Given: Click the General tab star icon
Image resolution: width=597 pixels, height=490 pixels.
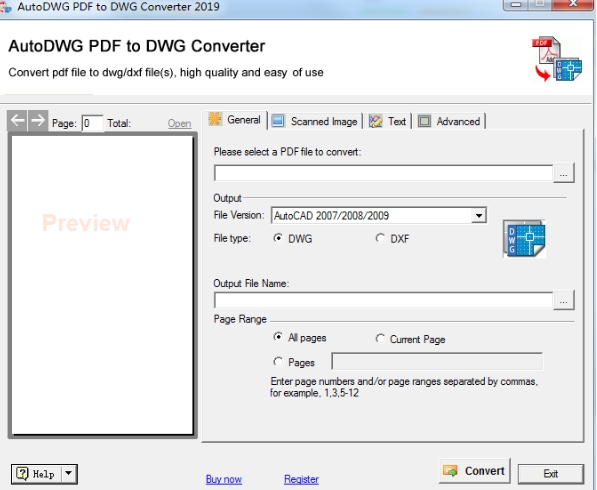Looking at the screenshot, I should pyautogui.click(x=215, y=119).
